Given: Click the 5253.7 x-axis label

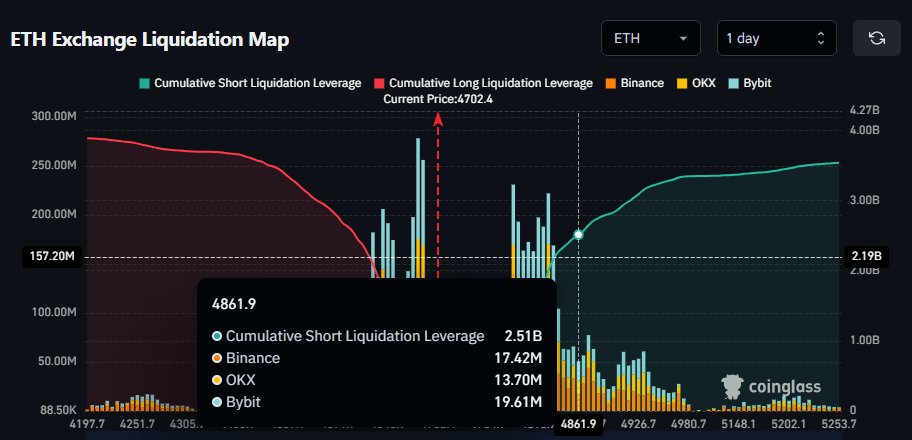Looking at the screenshot, I should (x=840, y=423).
